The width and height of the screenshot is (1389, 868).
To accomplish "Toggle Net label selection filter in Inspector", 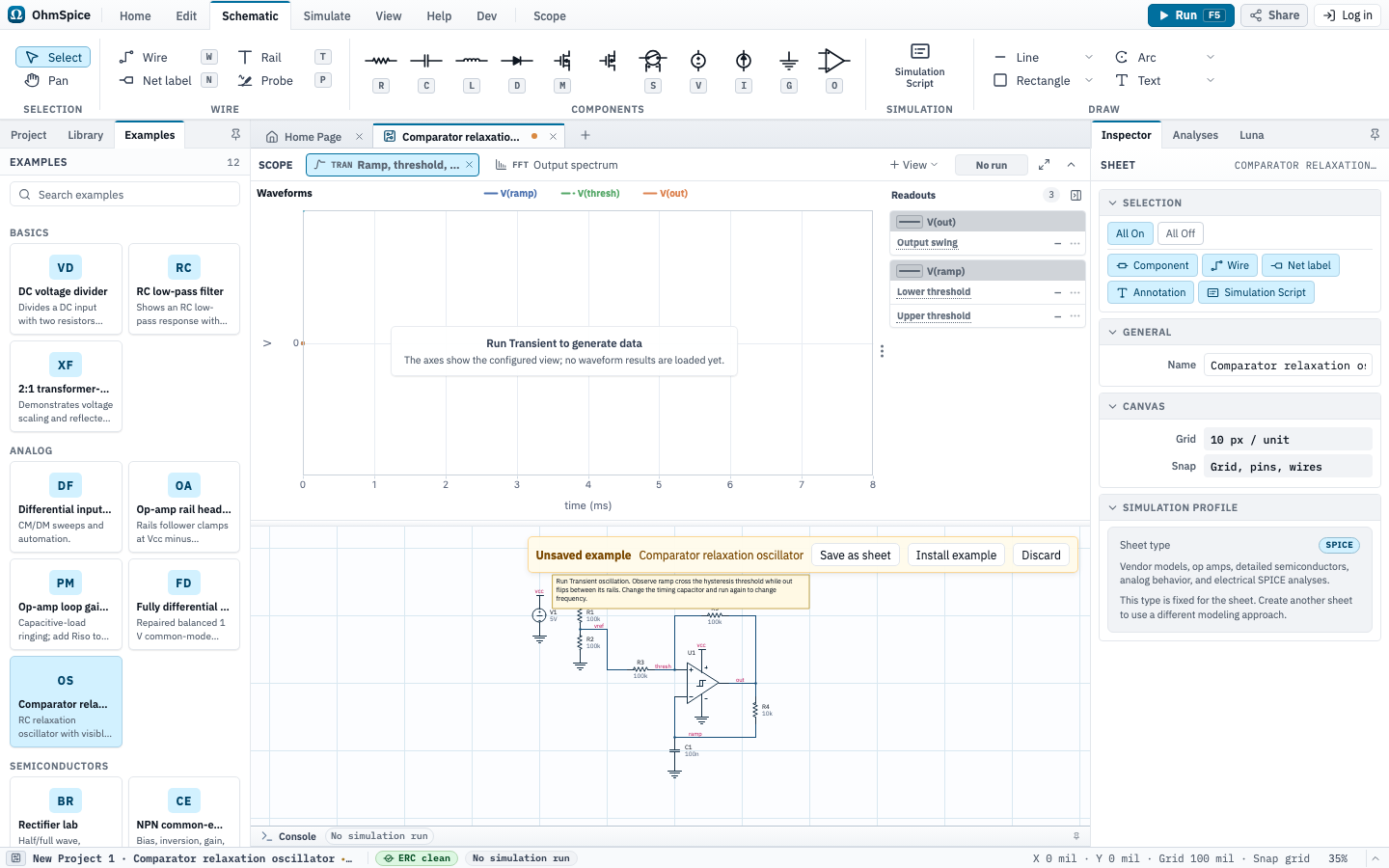I will pos(1300,265).
